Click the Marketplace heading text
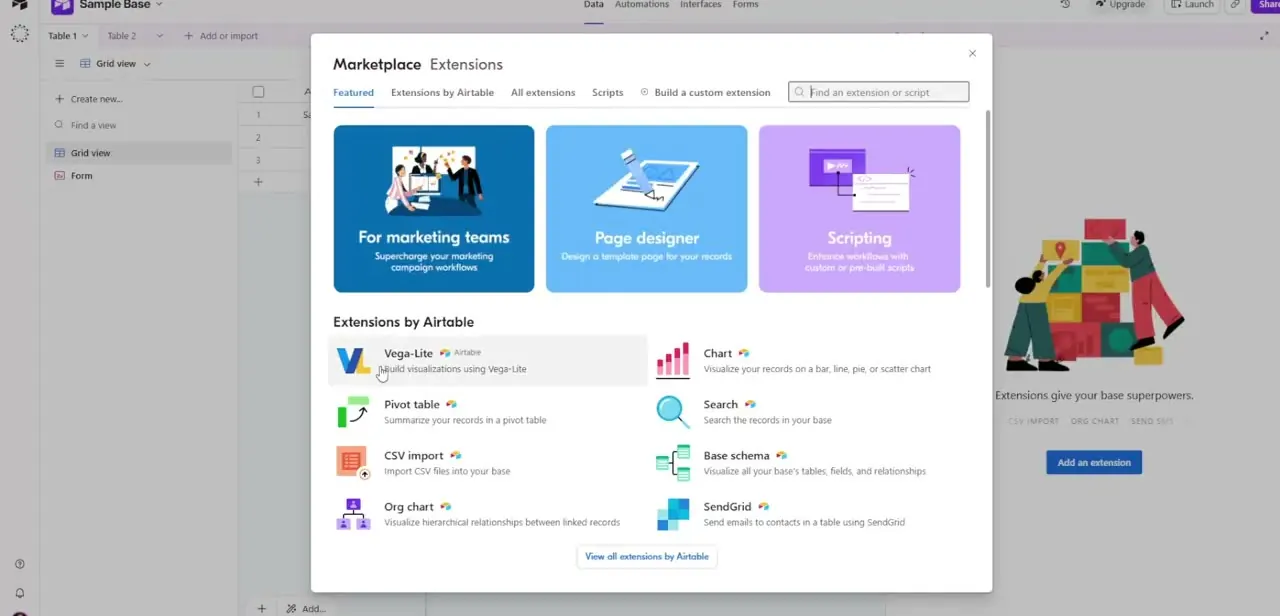This screenshot has width=1280, height=616. (377, 64)
